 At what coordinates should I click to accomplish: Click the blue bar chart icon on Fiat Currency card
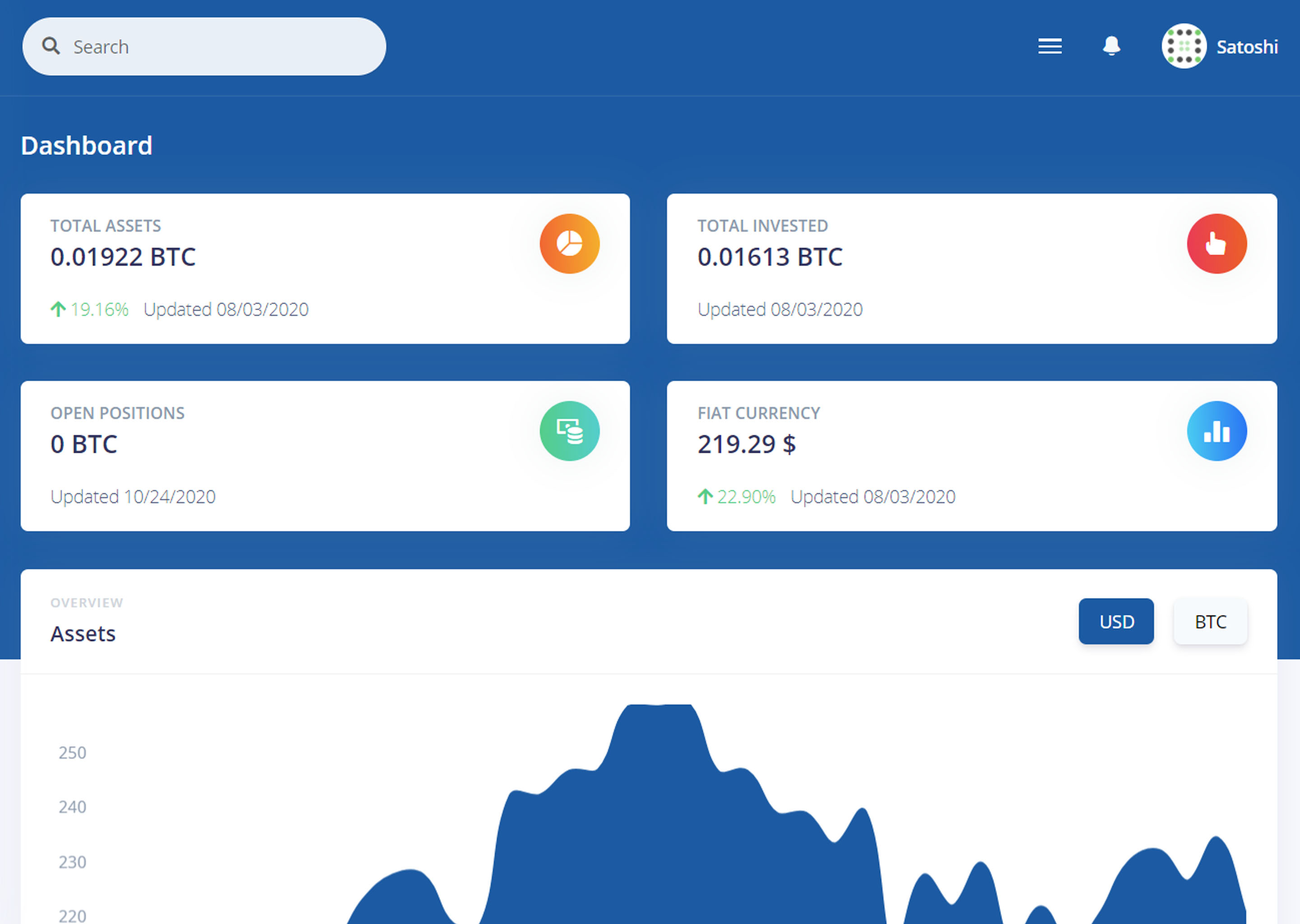[x=1216, y=431]
